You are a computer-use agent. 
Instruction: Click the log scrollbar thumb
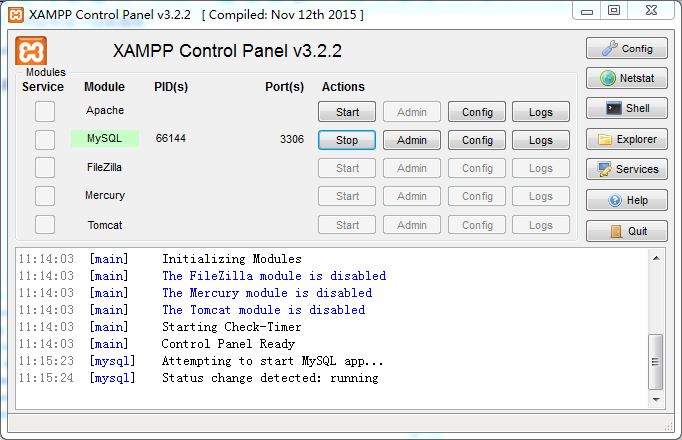tap(655, 362)
